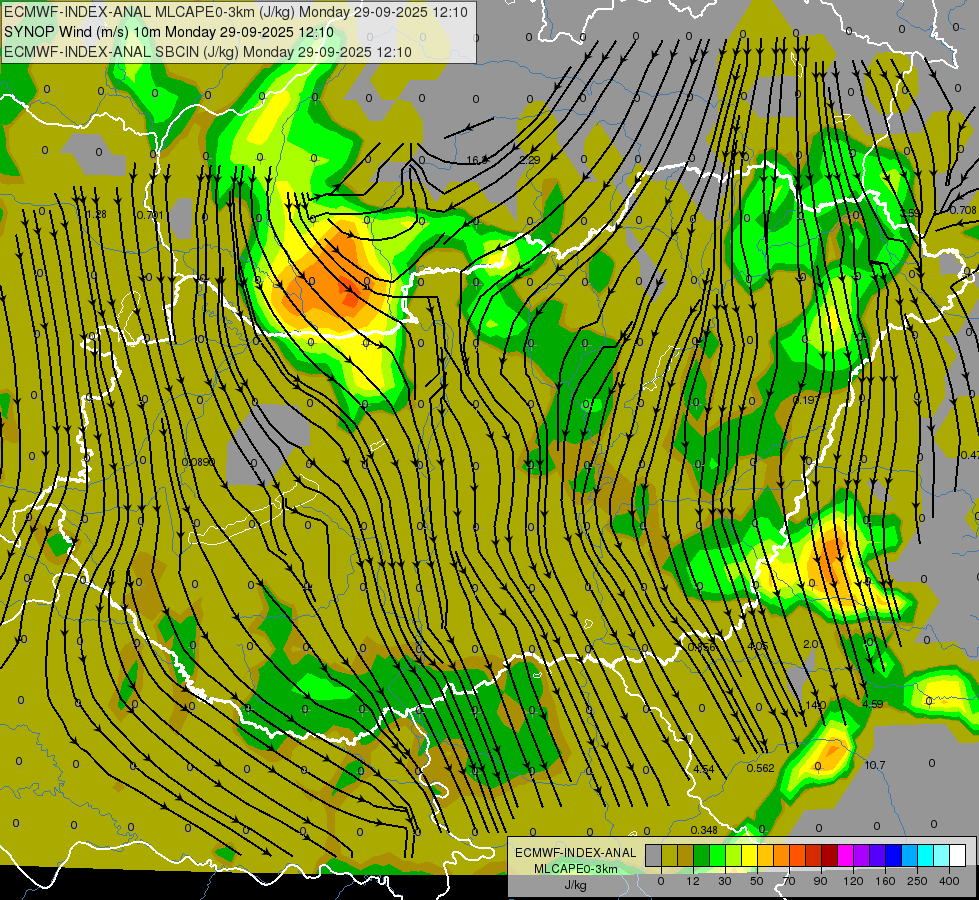The width and height of the screenshot is (979, 900).
Task: Click the map value 1.28
Action: (96, 214)
